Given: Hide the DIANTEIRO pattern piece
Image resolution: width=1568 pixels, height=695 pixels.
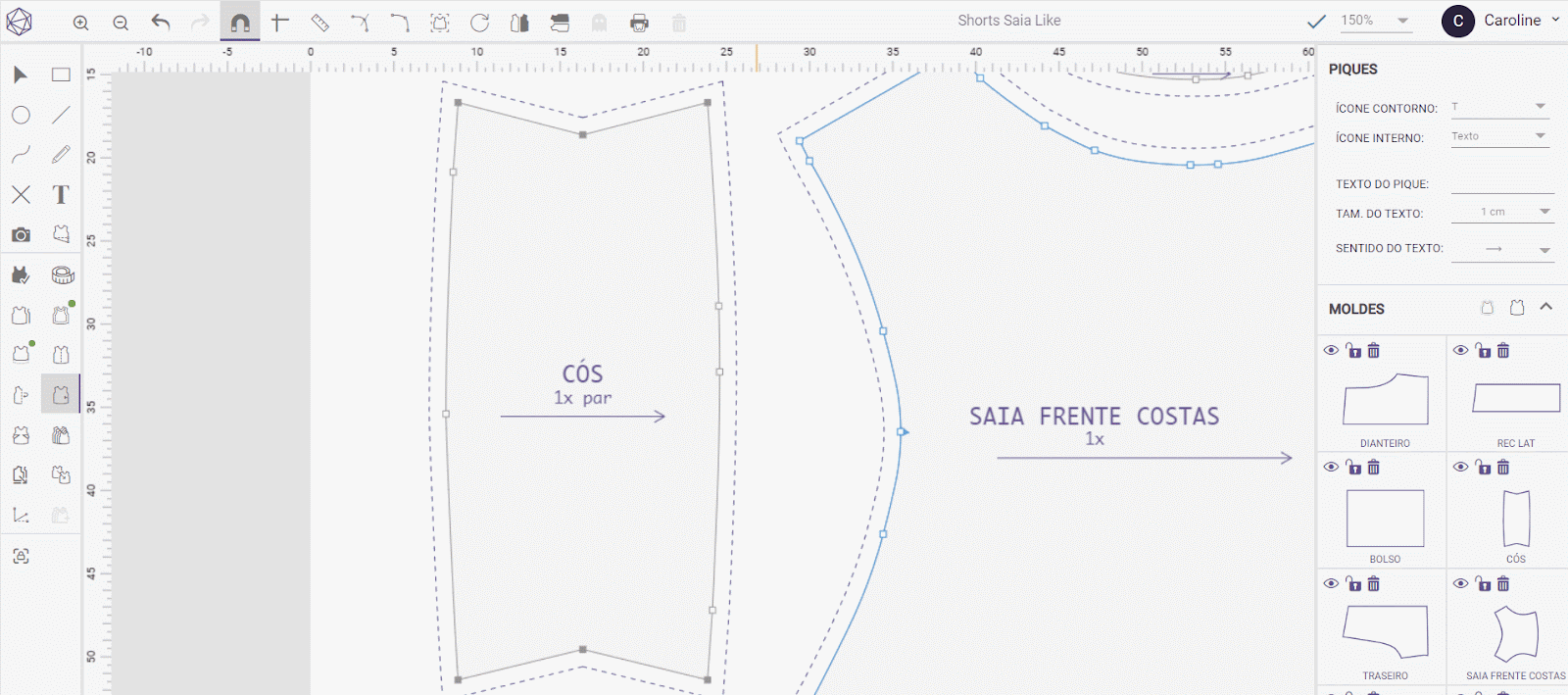Looking at the screenshot, I should [x=1331, y=350].
